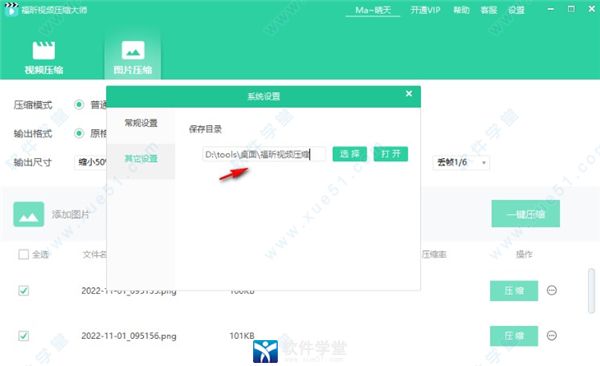Click file name 2022-11-01_095156.png
This screenshot has height=366, width=600.
click(129, 336)
